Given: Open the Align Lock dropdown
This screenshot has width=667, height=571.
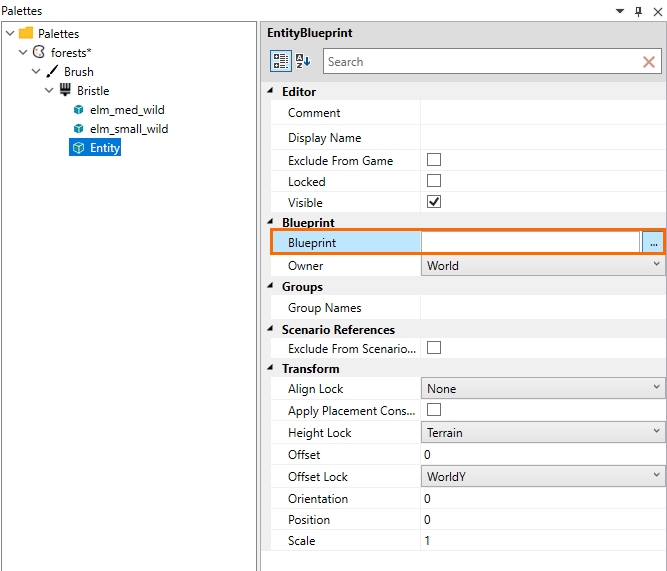Looking at the screenshot, I should point(543,388).
